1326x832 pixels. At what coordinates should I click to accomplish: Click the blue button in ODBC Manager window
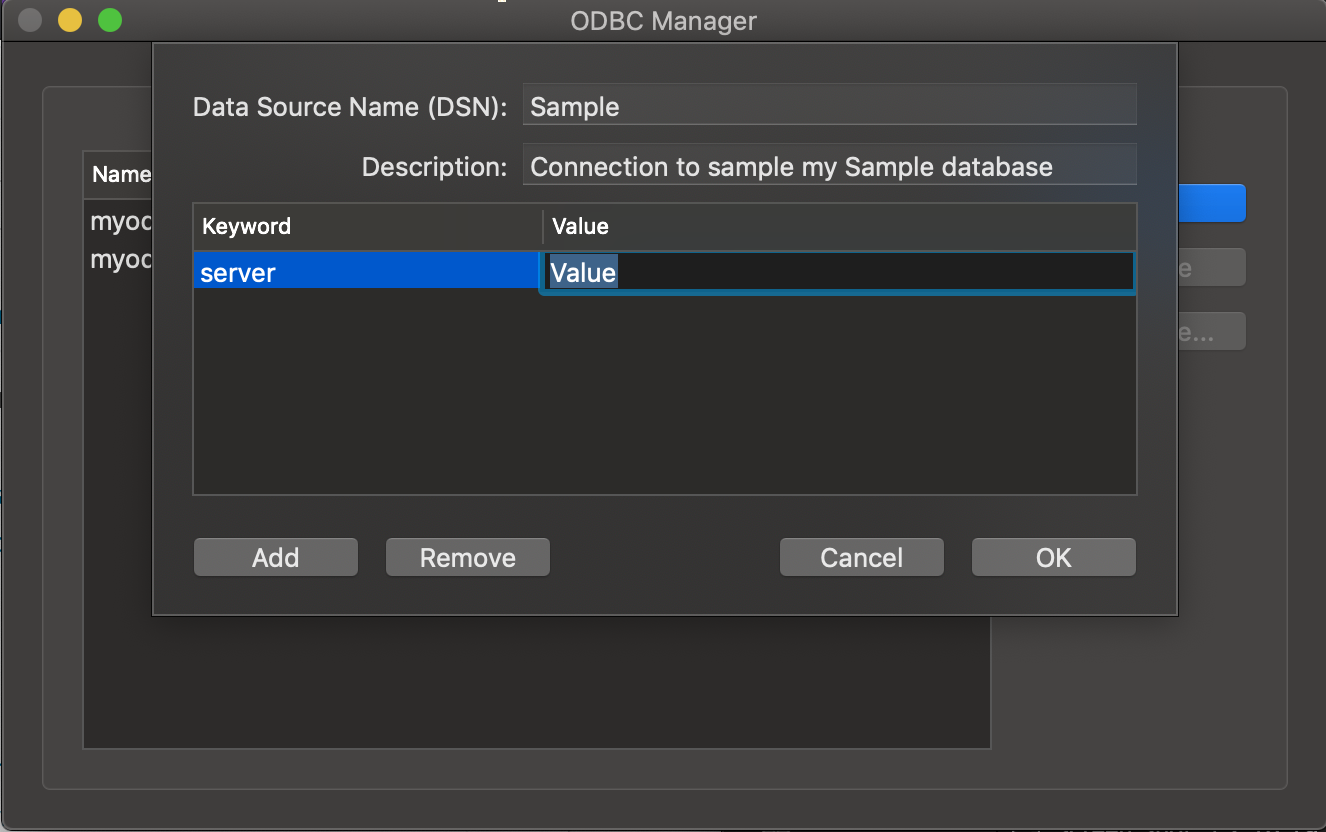(x=1211, y=203)
